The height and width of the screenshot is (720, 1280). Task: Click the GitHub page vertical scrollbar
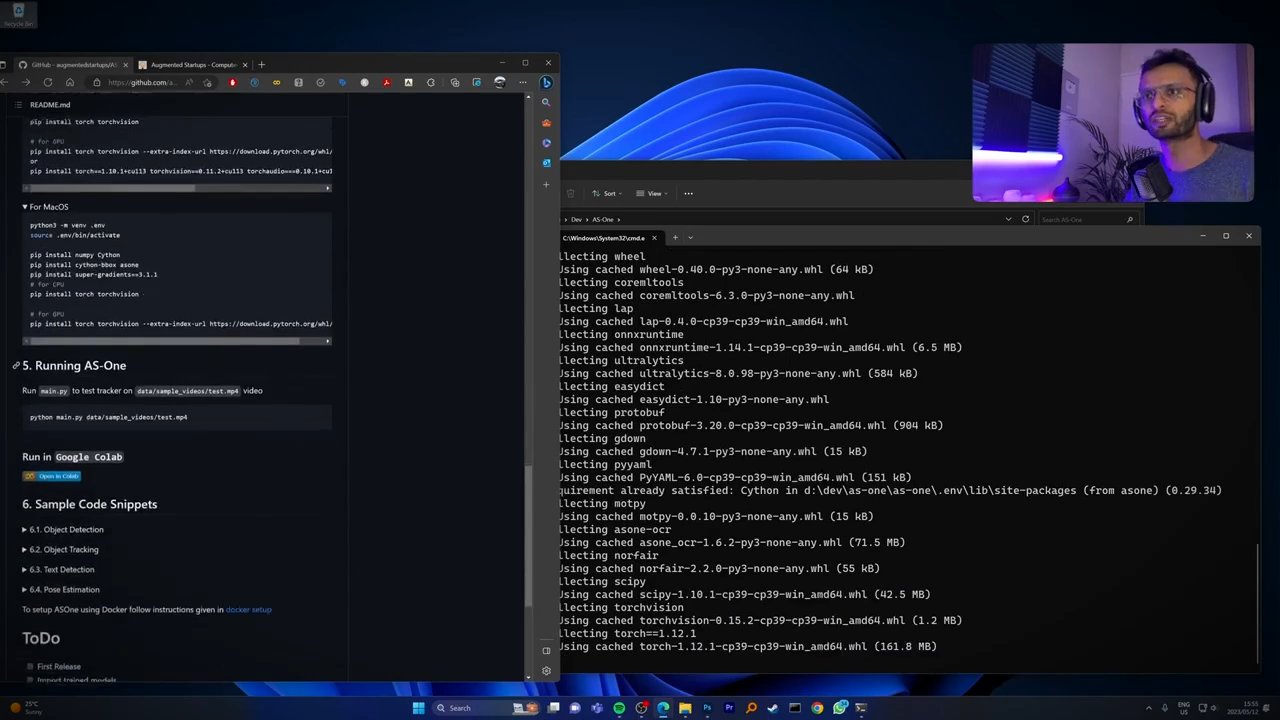pyautogui.click(x=528, y=535)
